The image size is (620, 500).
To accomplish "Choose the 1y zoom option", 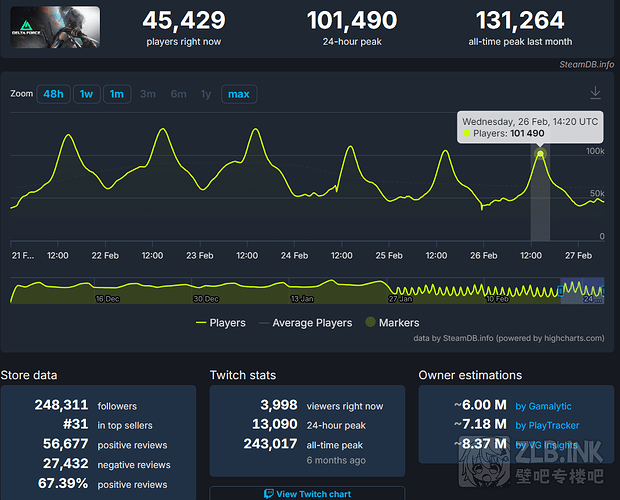I will click(x=206, y=94).
